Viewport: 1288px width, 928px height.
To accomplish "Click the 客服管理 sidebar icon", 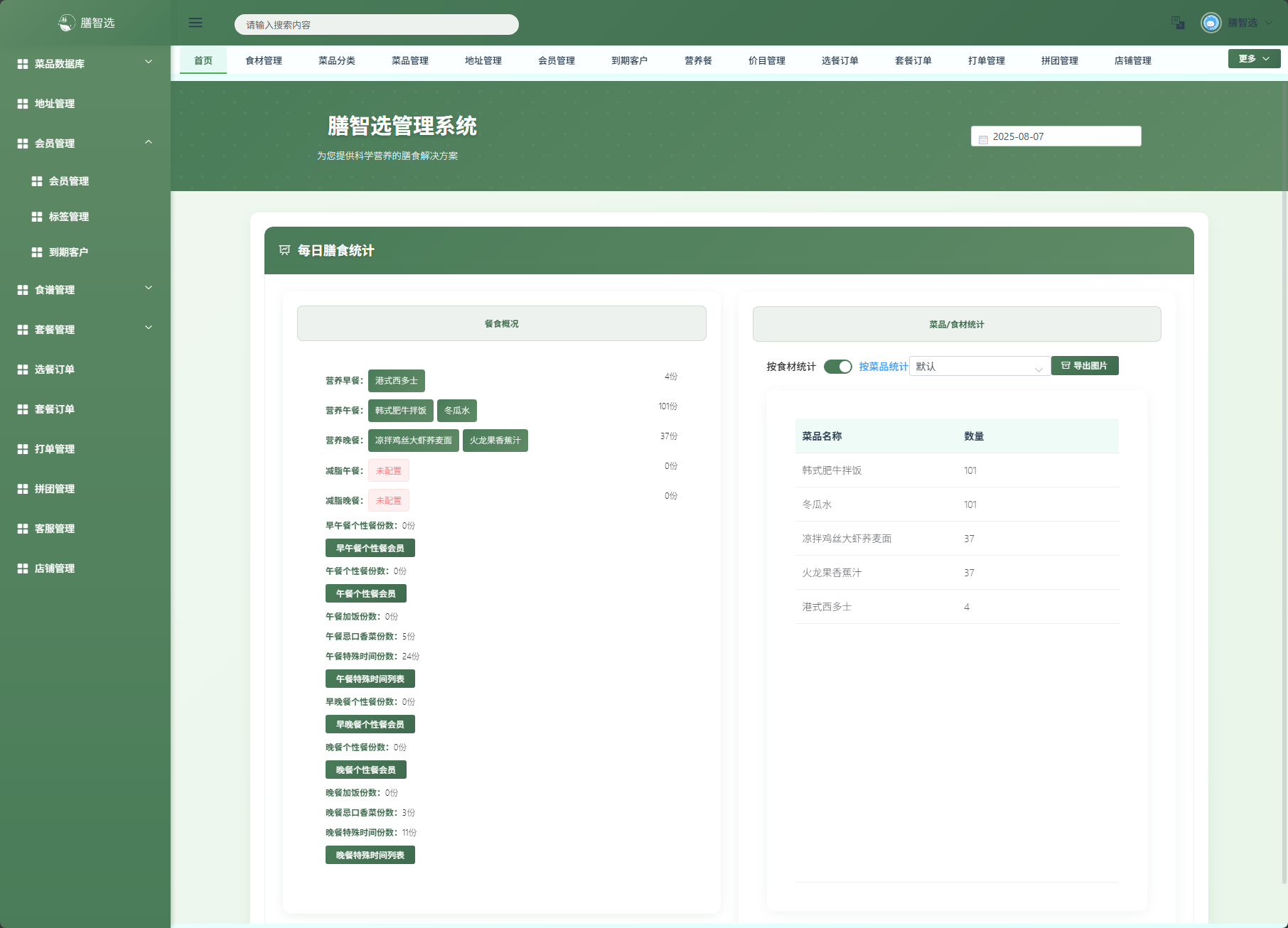I will (x=21, y=528).
